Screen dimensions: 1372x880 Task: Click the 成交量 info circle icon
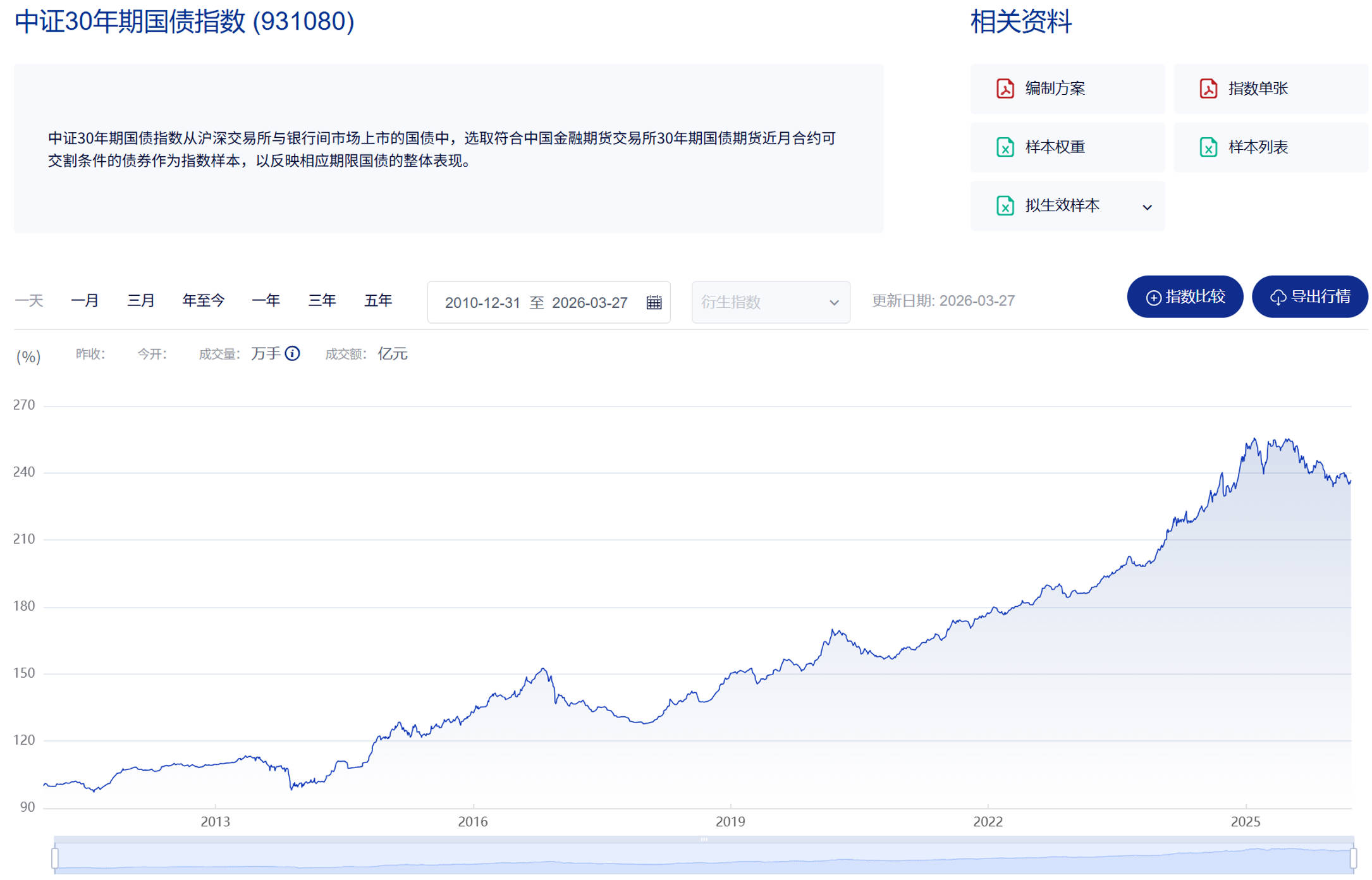point(292,353)
